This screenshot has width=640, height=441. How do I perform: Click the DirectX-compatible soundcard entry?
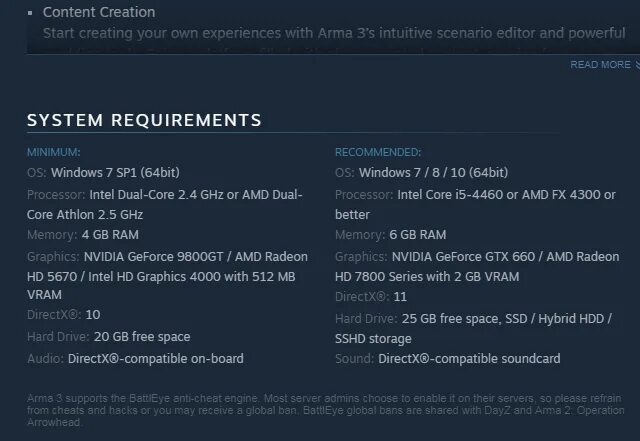(x=469, y=359)
